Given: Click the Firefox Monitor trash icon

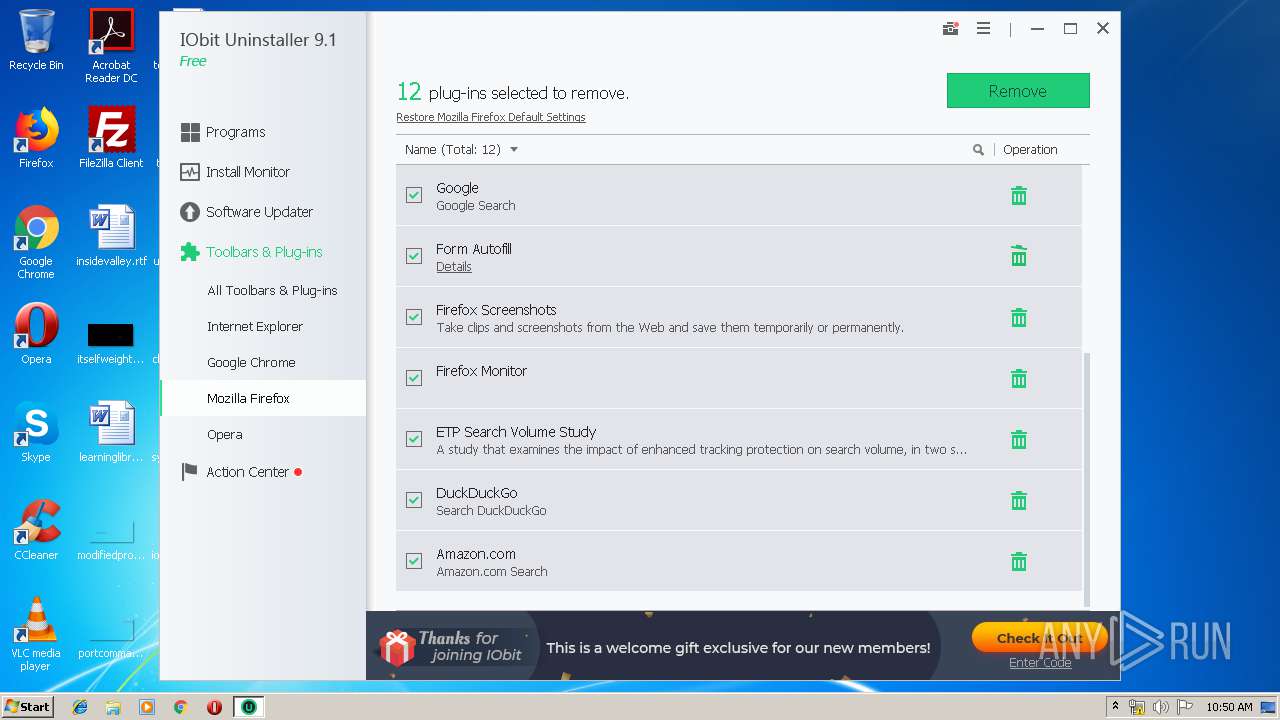Looking at the screenshot, I should 1018,379.
